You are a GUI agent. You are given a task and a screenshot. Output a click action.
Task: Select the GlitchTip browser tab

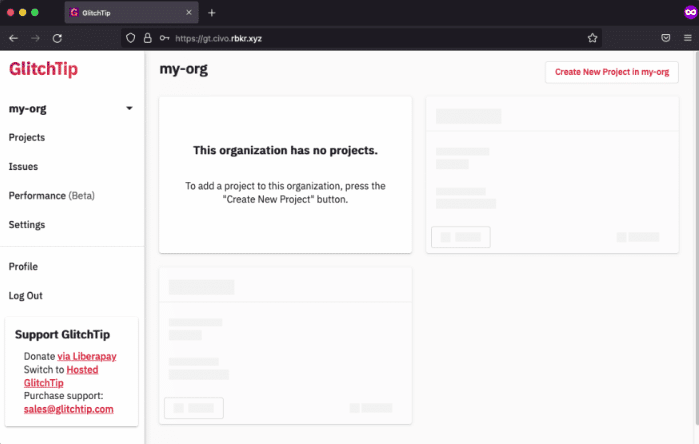pyautogui.click(x=132, y=12)
